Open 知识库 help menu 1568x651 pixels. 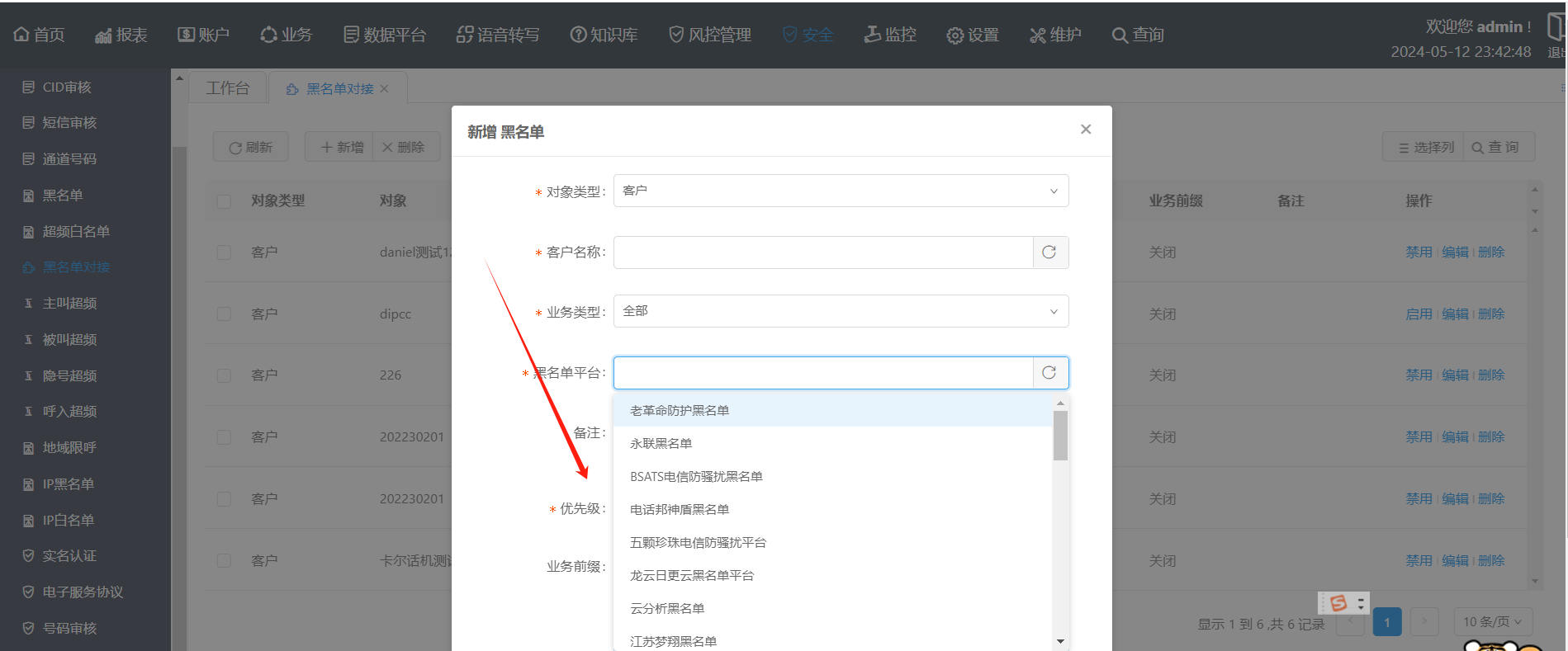[x=604, y=35]
